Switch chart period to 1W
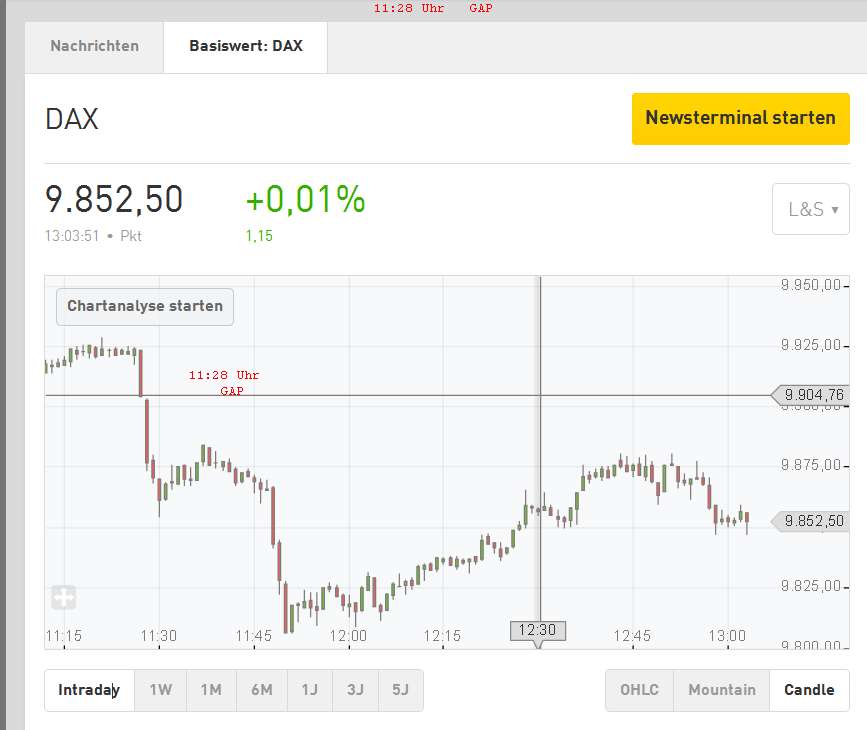The image size is (867, 730). [160, 690]
